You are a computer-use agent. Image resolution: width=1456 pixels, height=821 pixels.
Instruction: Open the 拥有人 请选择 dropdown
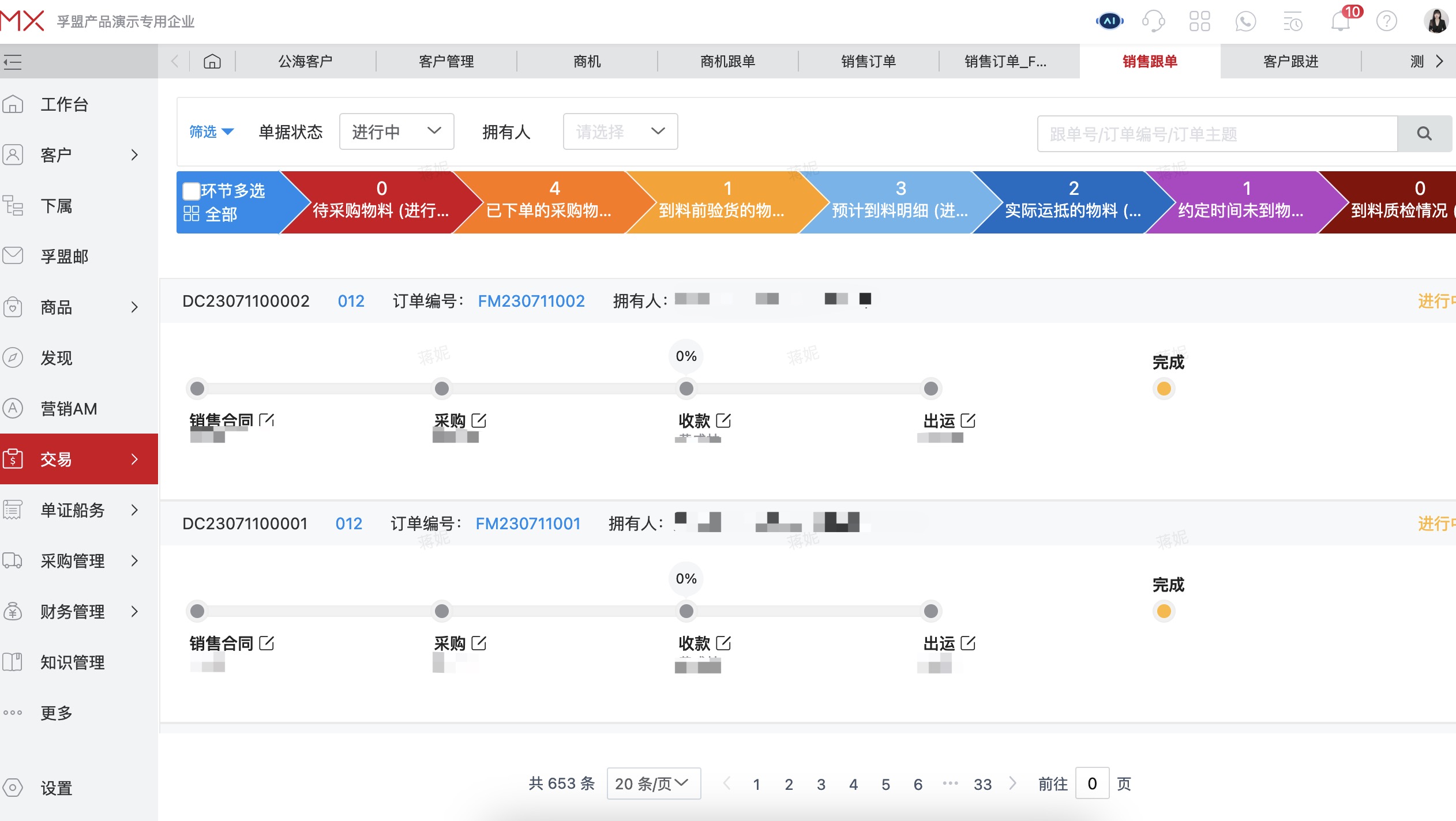(x=620, y=131)
